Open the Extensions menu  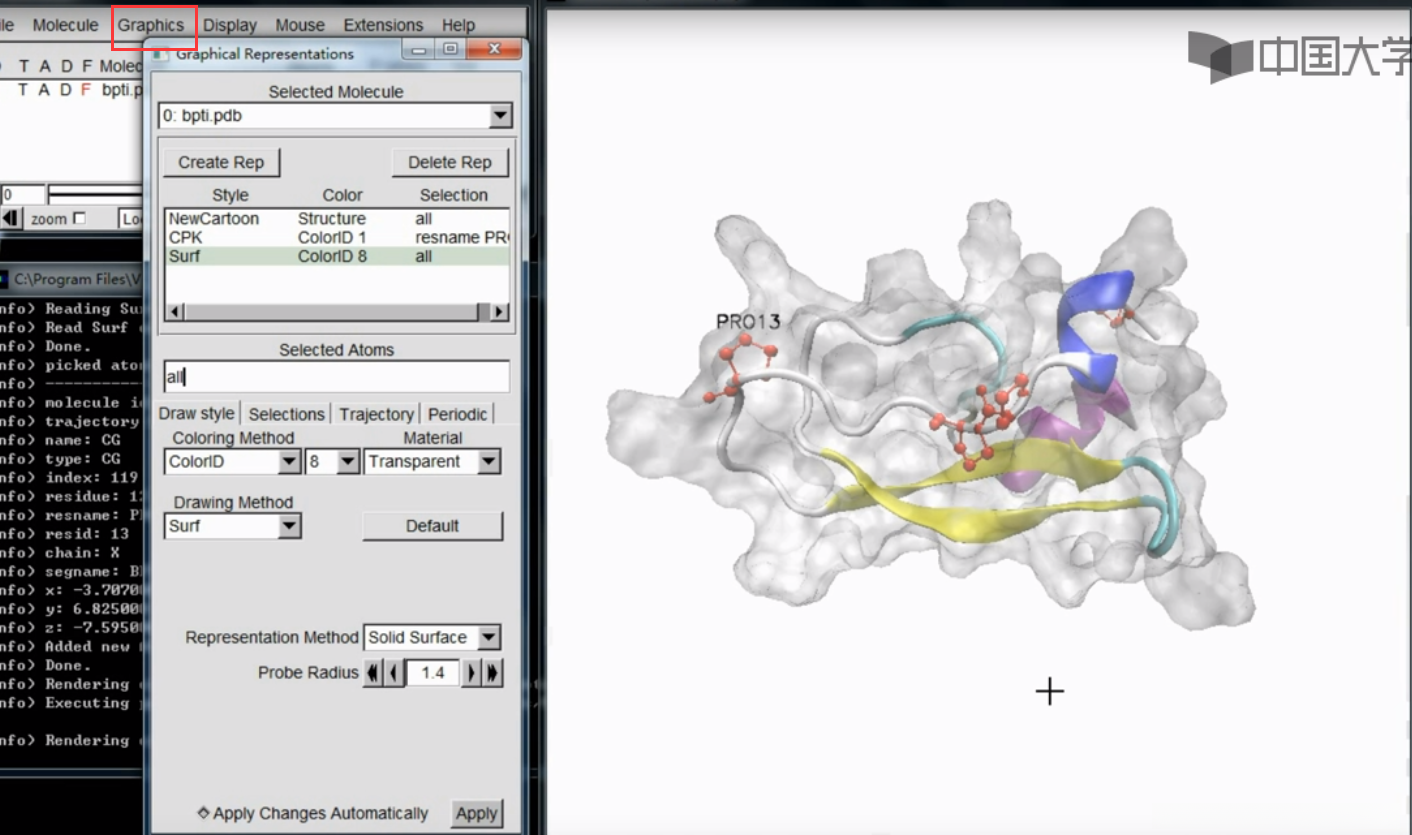(383, 25)
